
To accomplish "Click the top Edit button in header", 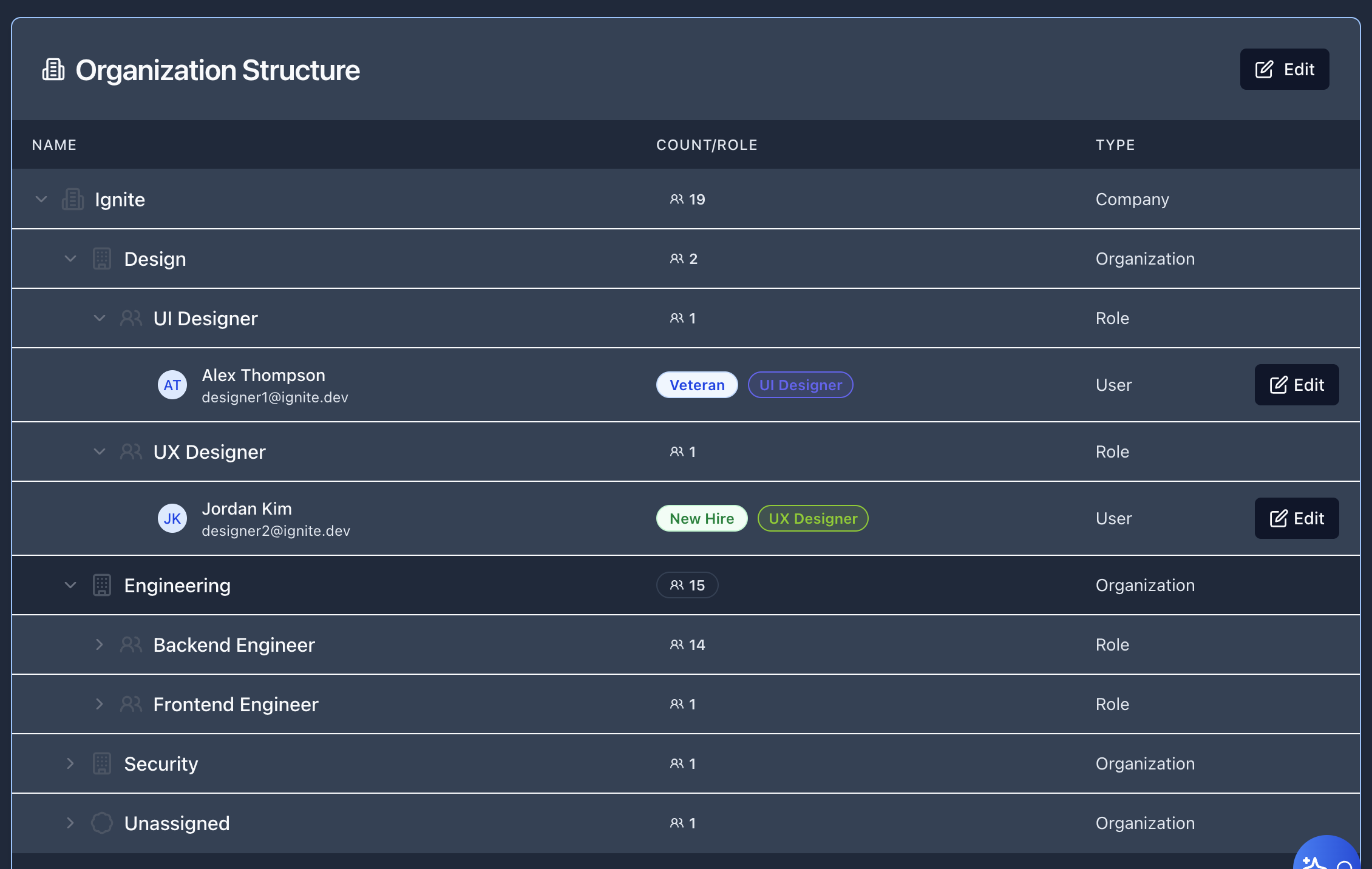I will [x=1285, y=69].
